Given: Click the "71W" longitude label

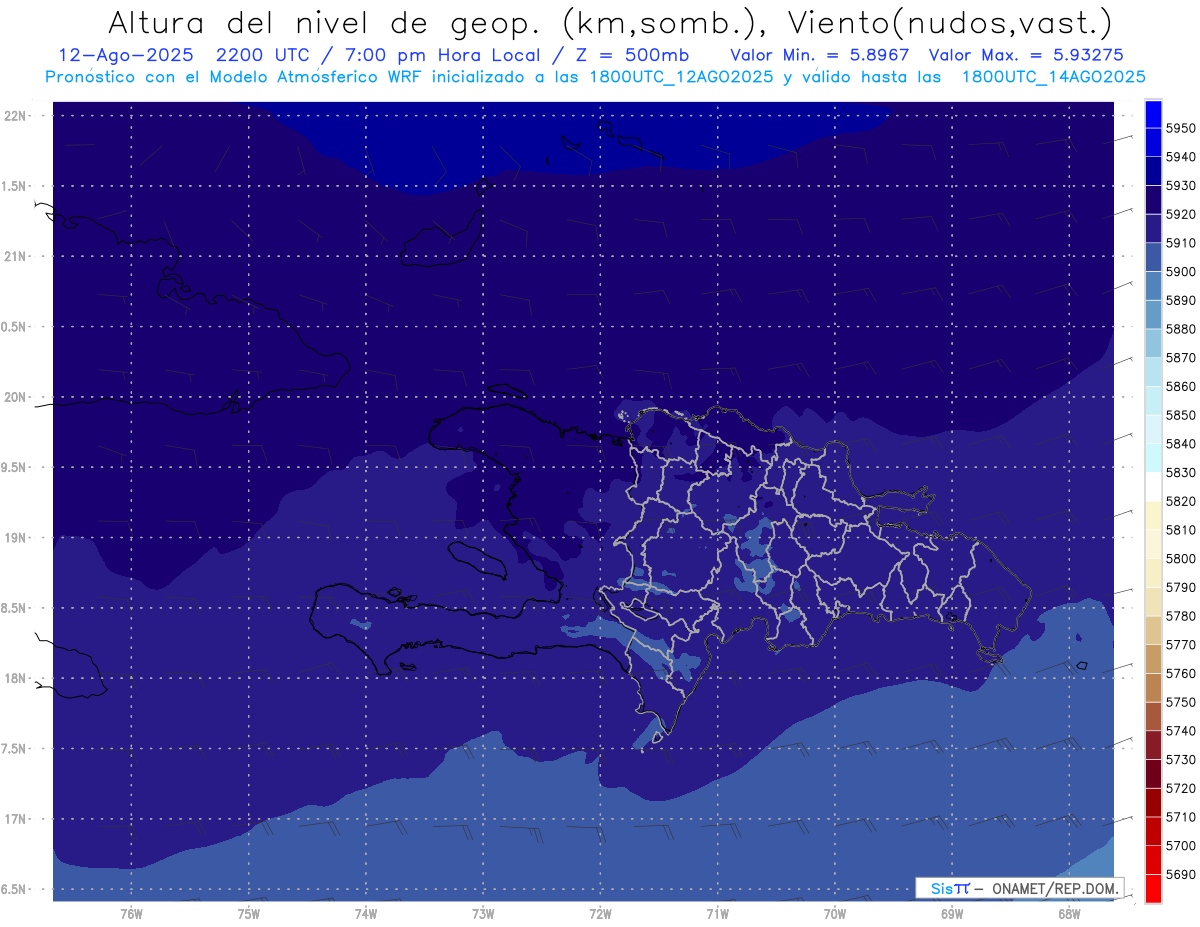Looking at the screenshot, I should click(x=717, y=913).
